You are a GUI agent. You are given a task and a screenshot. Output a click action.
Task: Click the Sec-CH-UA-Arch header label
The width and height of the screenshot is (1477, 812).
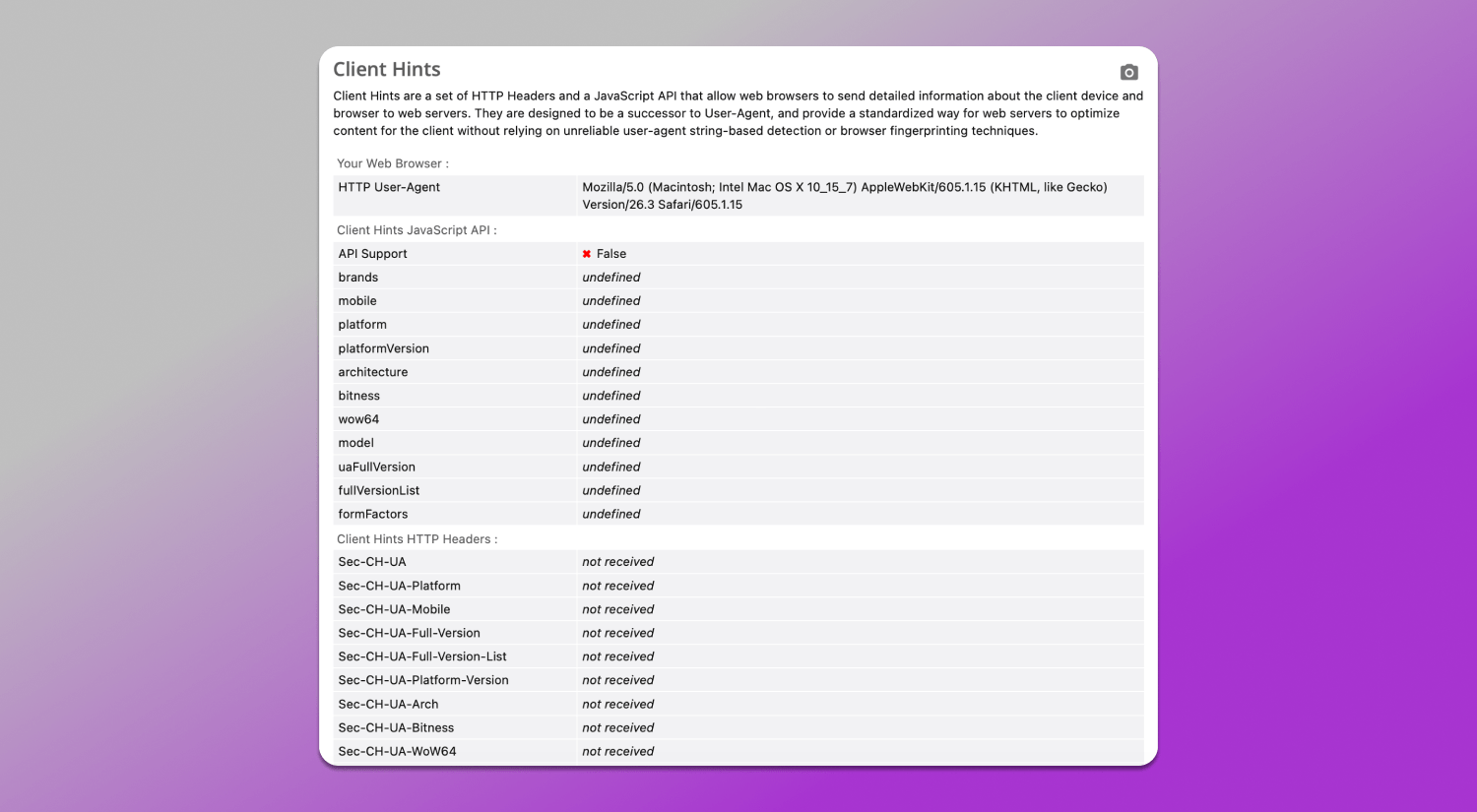(388, 704)
